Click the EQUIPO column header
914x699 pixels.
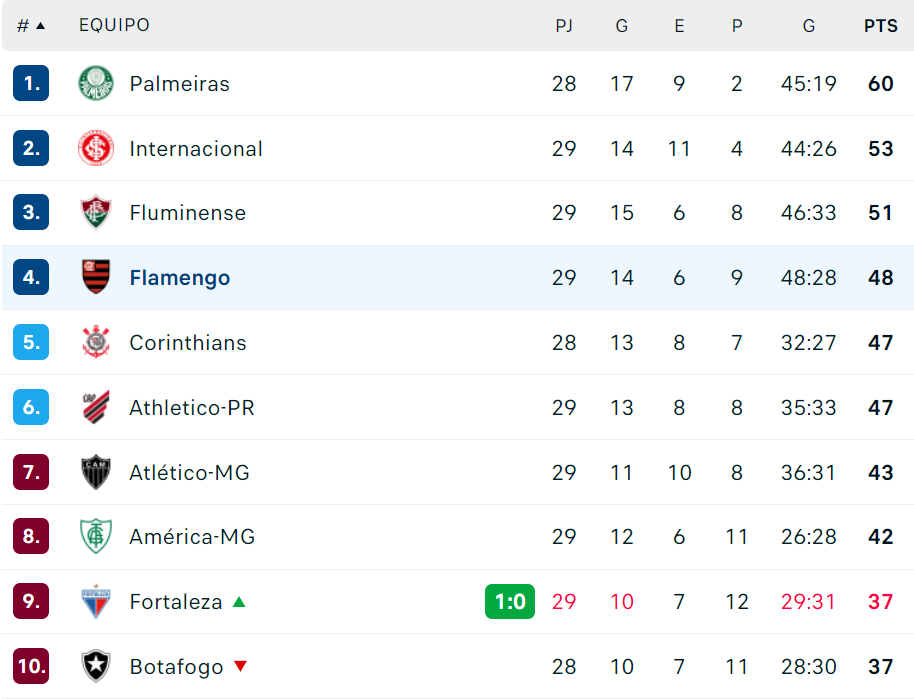pyautogui.click(x=114, y=25)
